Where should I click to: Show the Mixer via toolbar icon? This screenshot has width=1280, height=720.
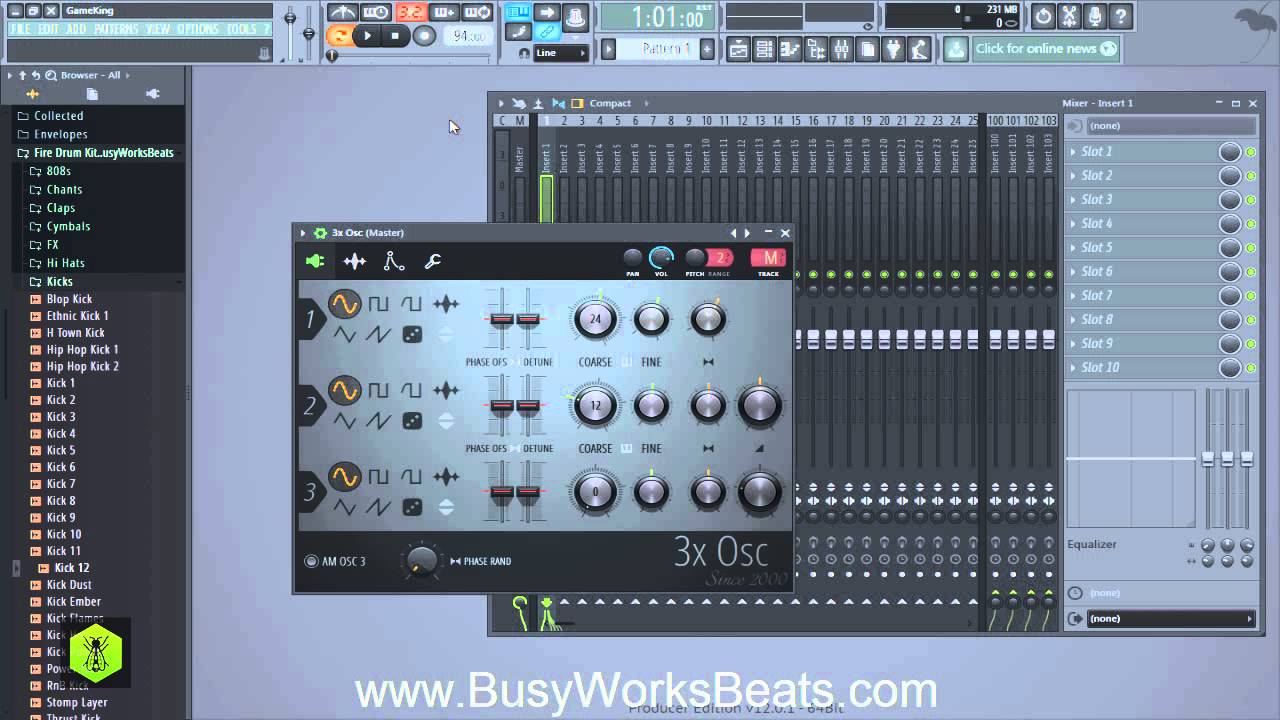842,49
